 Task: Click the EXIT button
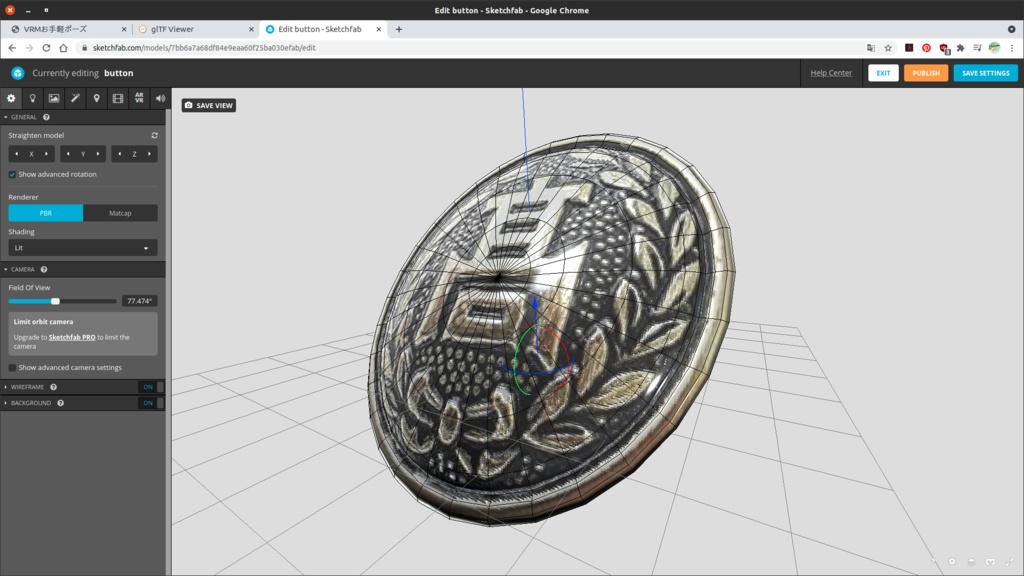(883, 73)
